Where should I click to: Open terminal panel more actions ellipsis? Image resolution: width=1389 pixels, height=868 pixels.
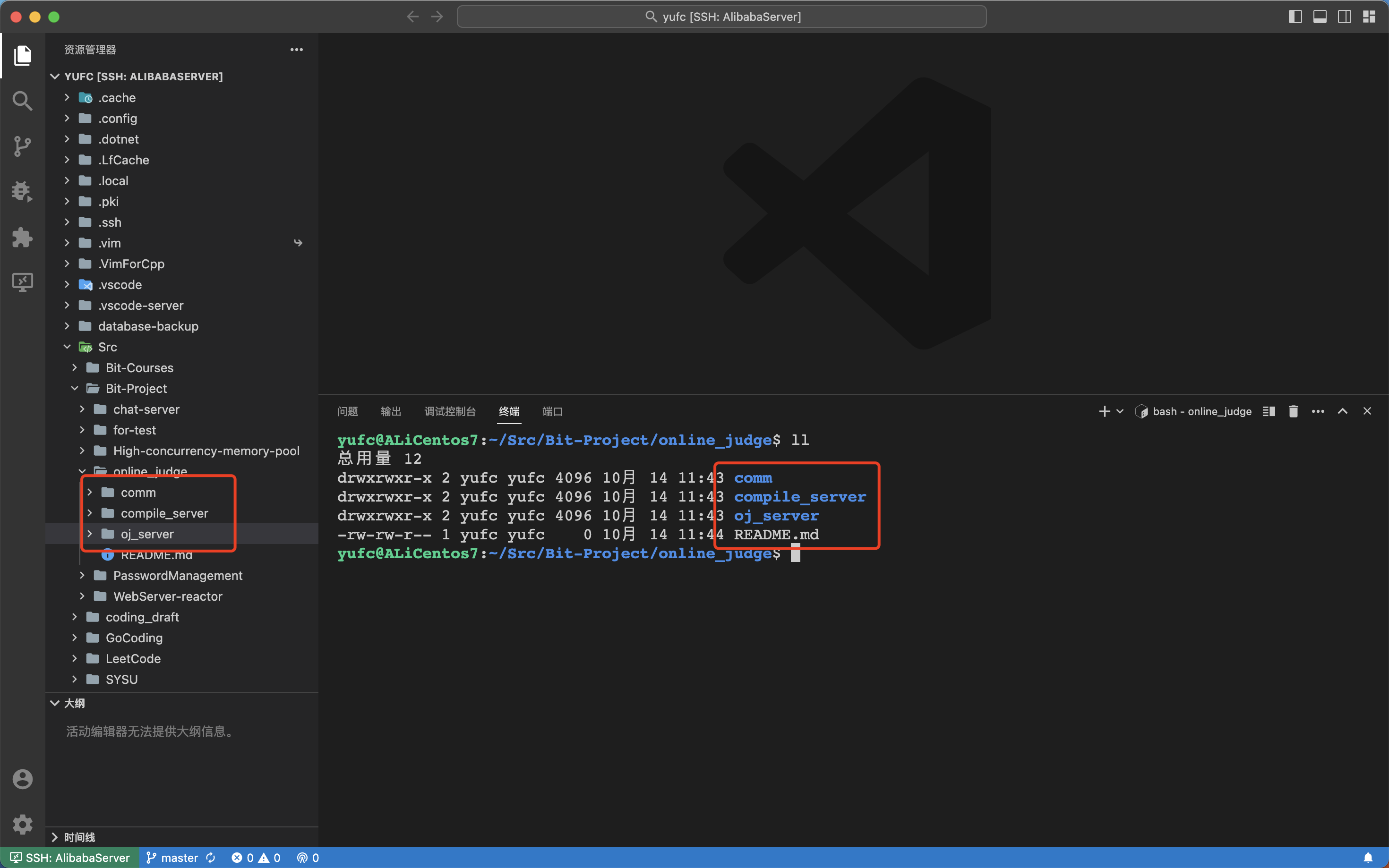pos(1318,411)
